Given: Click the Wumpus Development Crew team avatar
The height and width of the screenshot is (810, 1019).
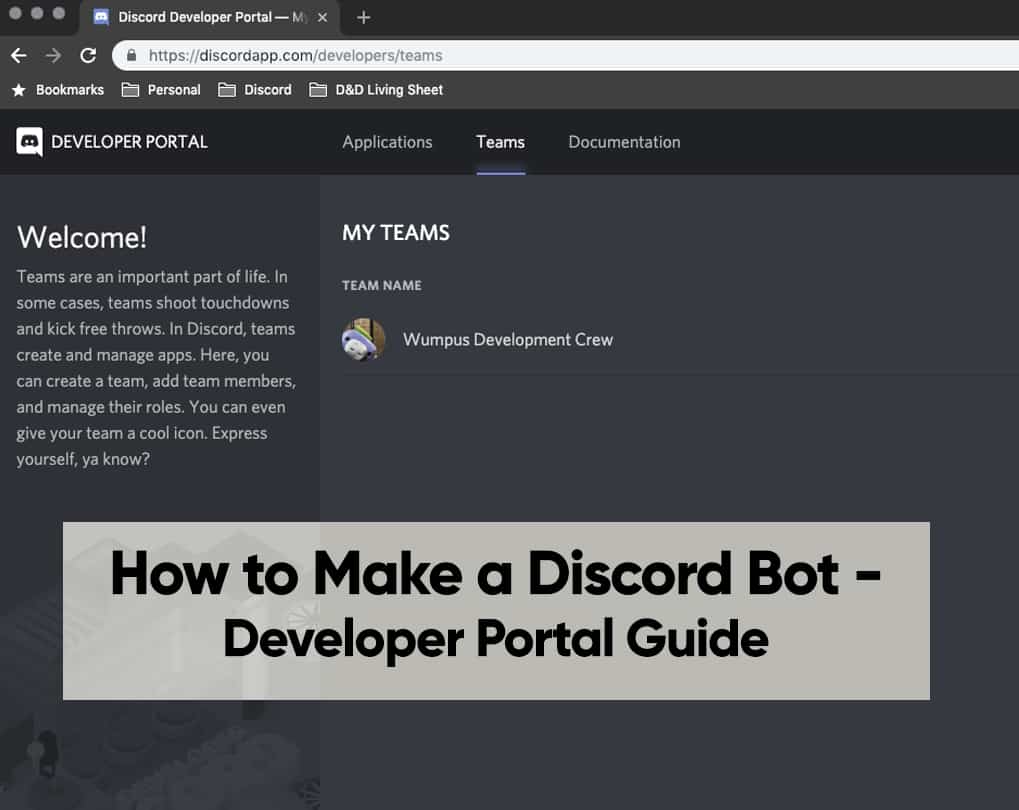Looking at the screenshot, I should pyautogui.click(x=363, y=339).
